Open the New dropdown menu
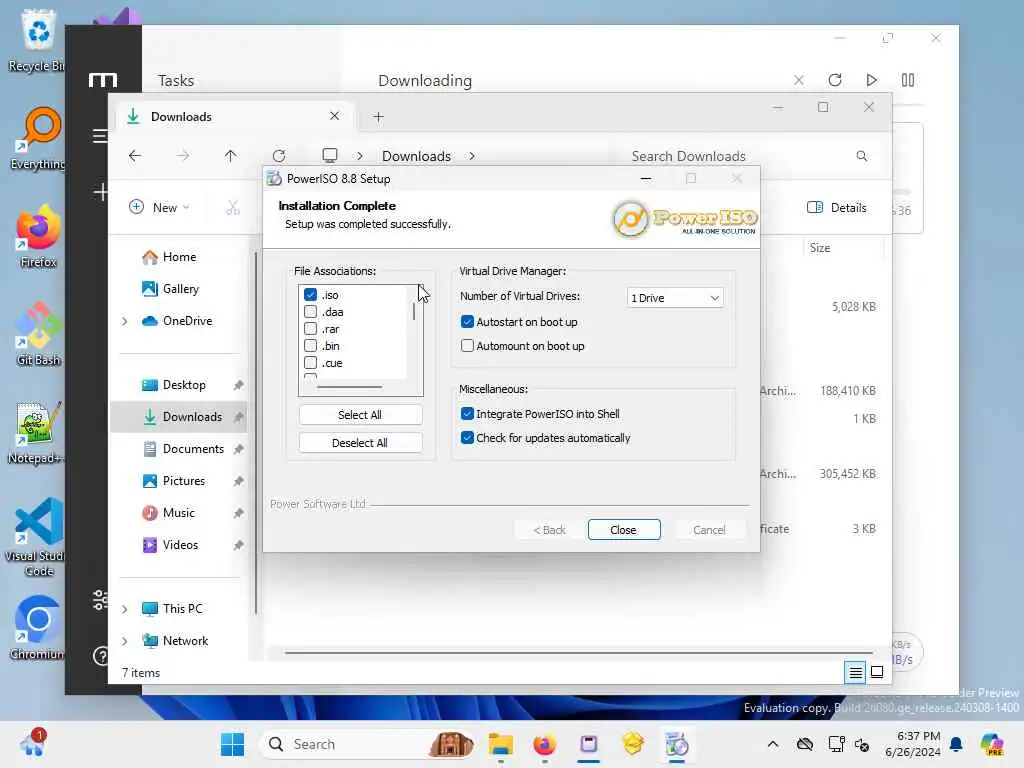1024x768 pixels. coord(160,208)
